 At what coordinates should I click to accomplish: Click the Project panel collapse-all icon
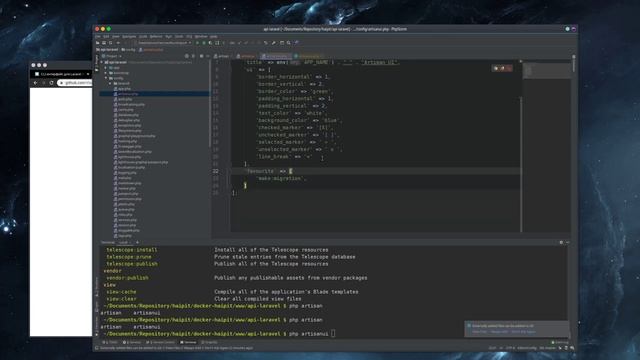(x=193, y=56)
